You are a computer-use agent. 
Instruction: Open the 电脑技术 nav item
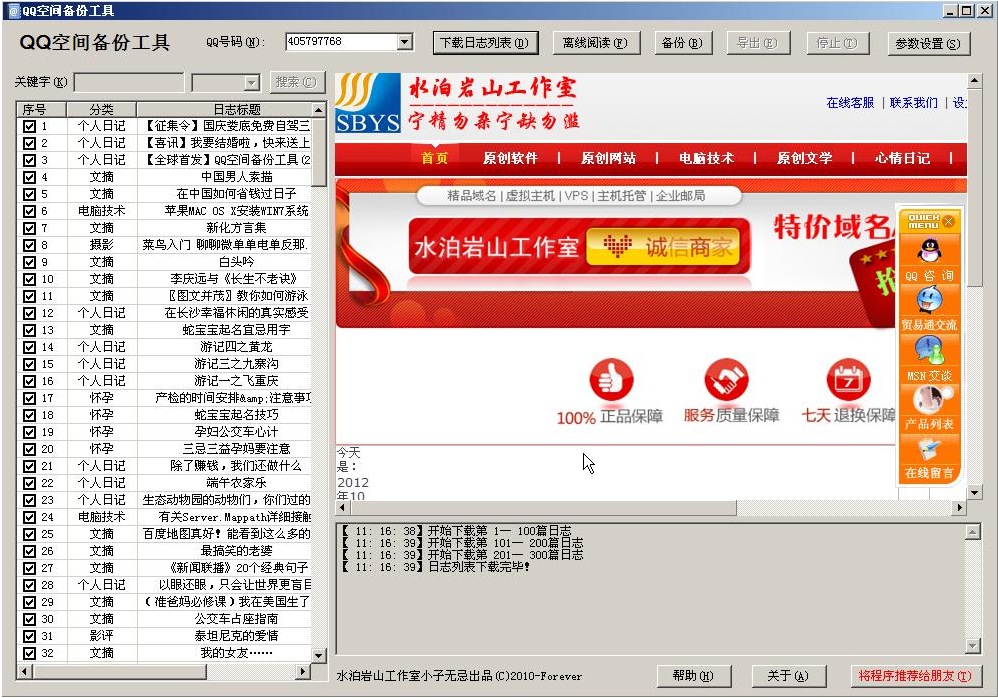(x=706, y=158)
